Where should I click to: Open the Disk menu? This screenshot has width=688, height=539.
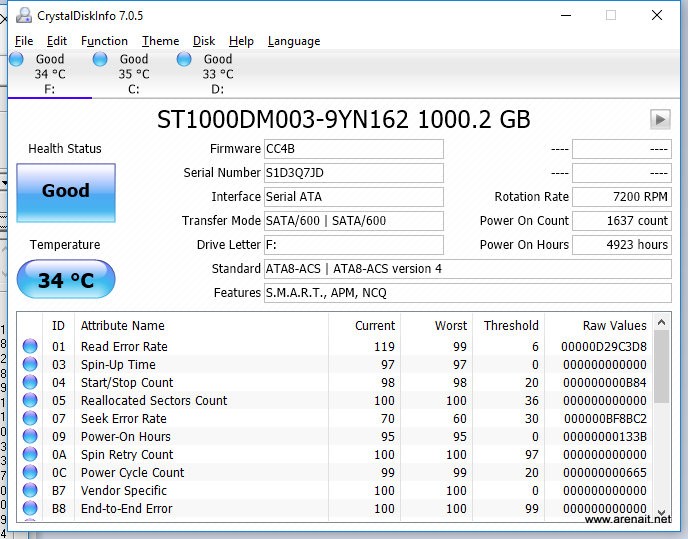click(204, 41)
